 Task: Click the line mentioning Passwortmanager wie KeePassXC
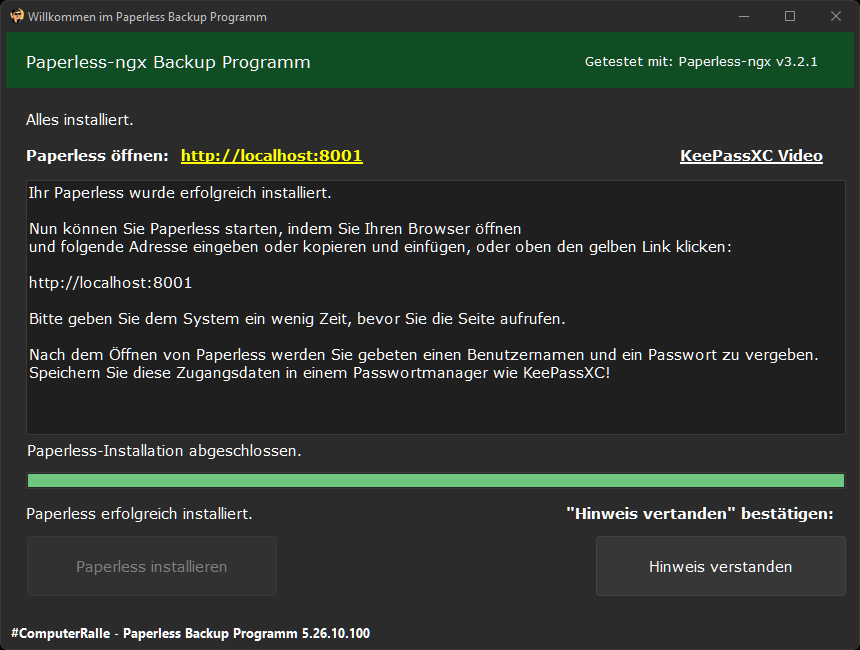click(x=319, y=373)
